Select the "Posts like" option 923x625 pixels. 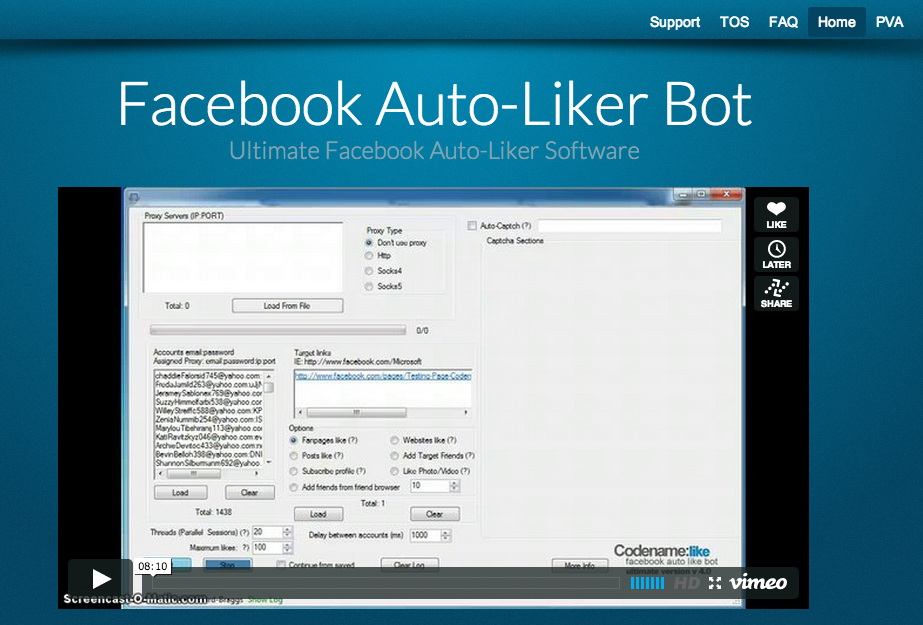pos(294,456)
